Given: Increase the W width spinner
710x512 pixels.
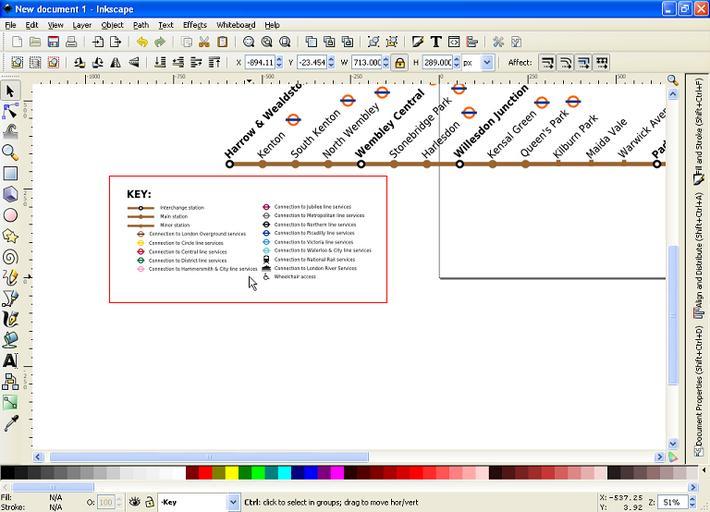Looking at the screenshot, I should 386,59.
